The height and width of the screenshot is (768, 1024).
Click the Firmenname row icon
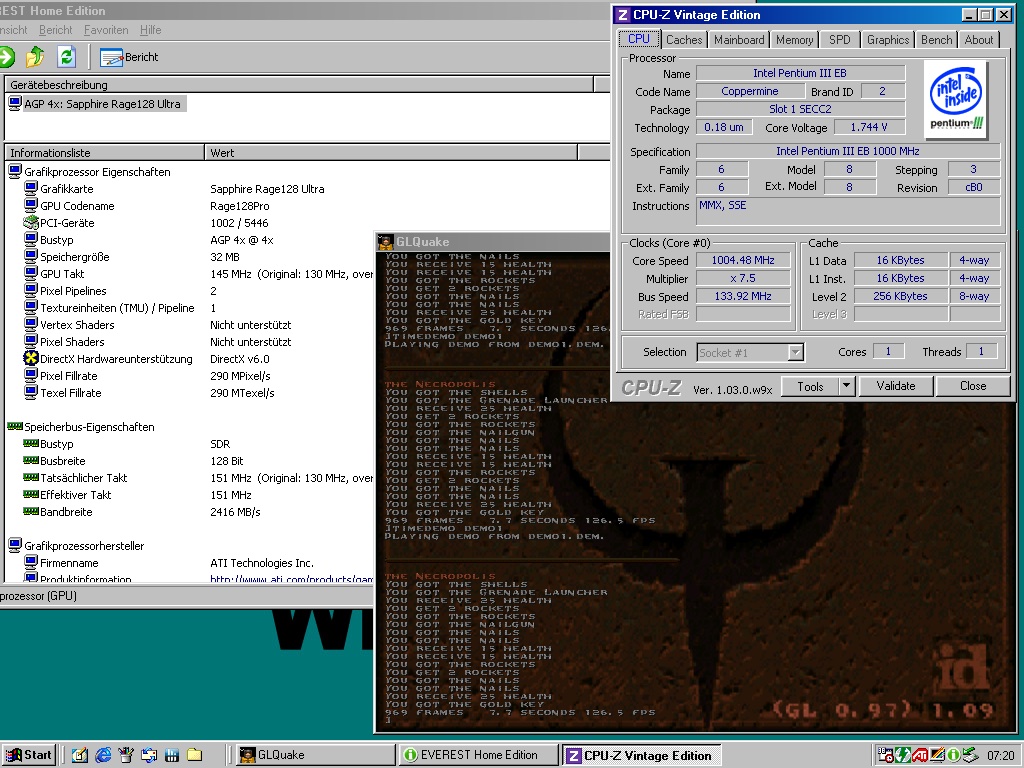coord(31,562)
